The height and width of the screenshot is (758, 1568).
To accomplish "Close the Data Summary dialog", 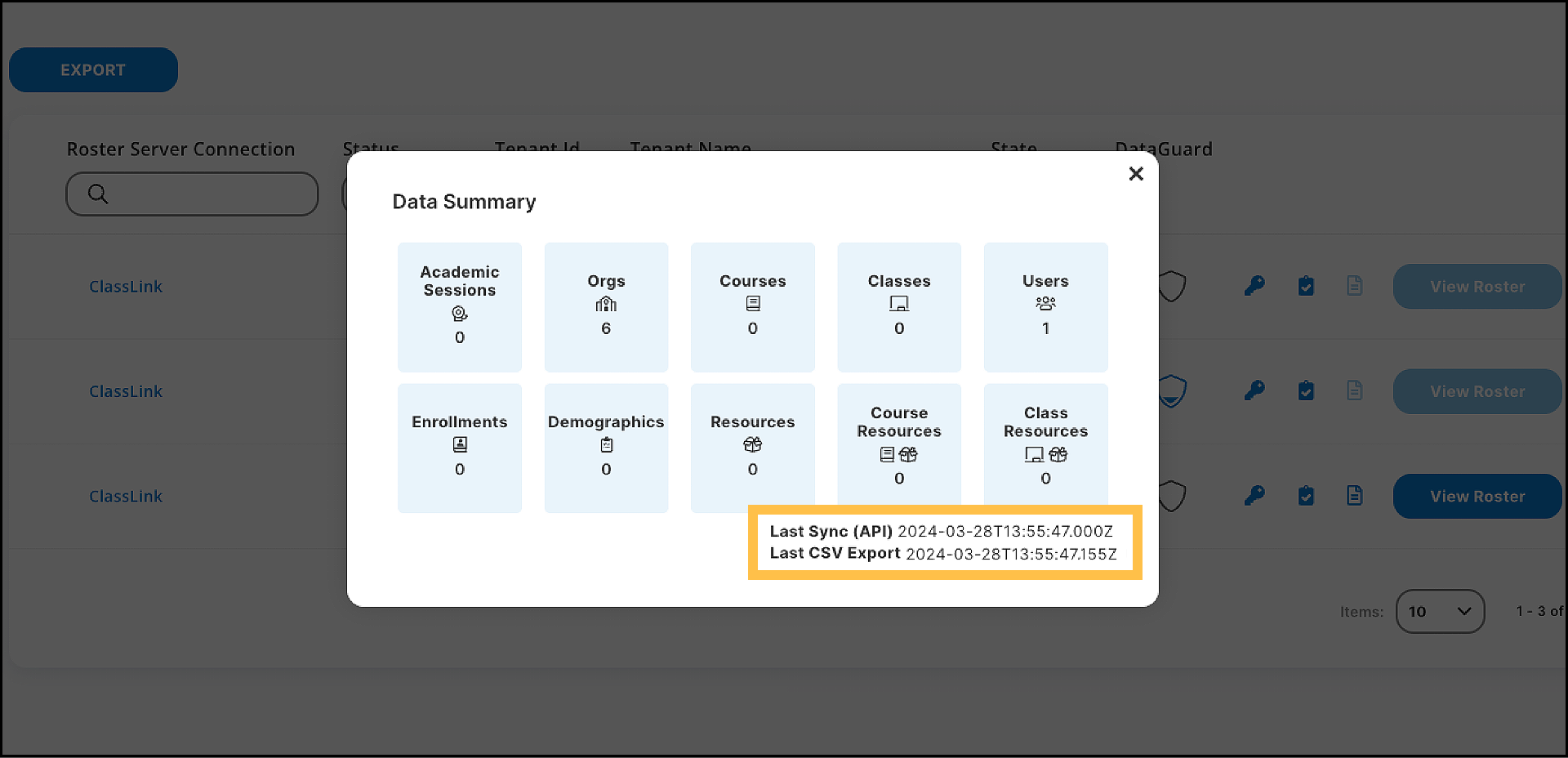I will (x=1136, y=174).
